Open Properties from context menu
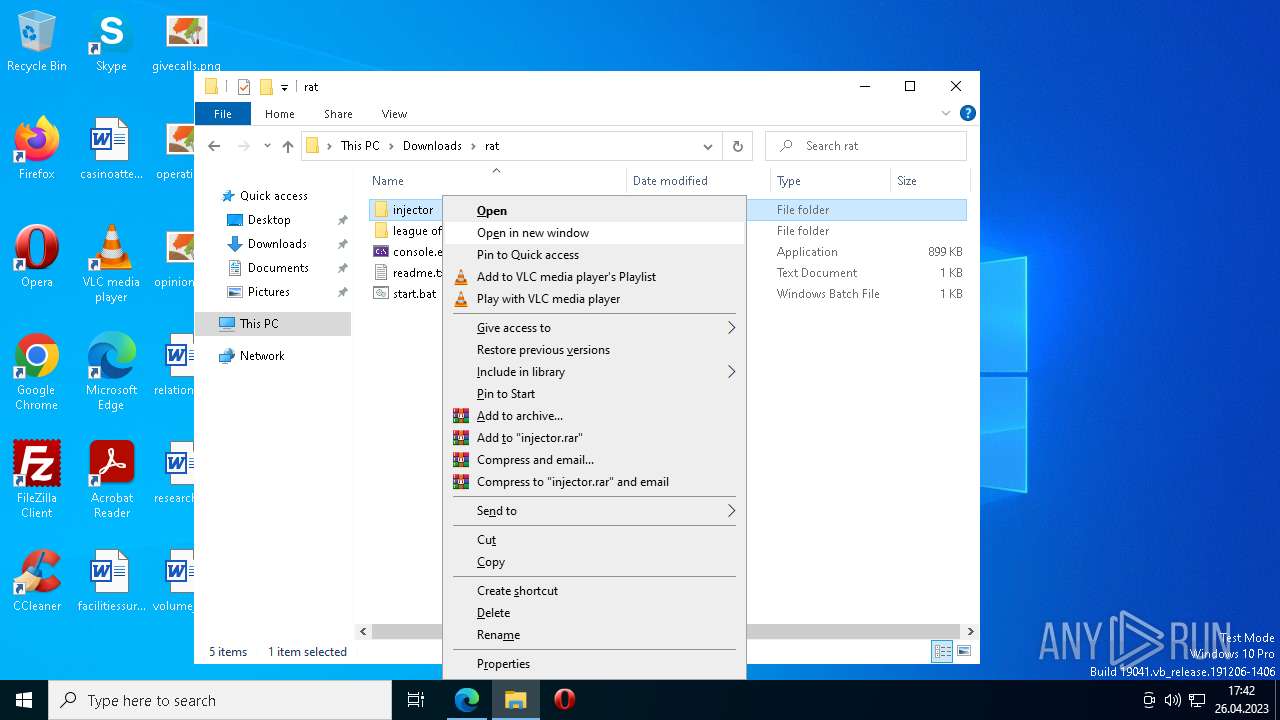This screenshot has height=720, width=1280. [x=594, y=664]
